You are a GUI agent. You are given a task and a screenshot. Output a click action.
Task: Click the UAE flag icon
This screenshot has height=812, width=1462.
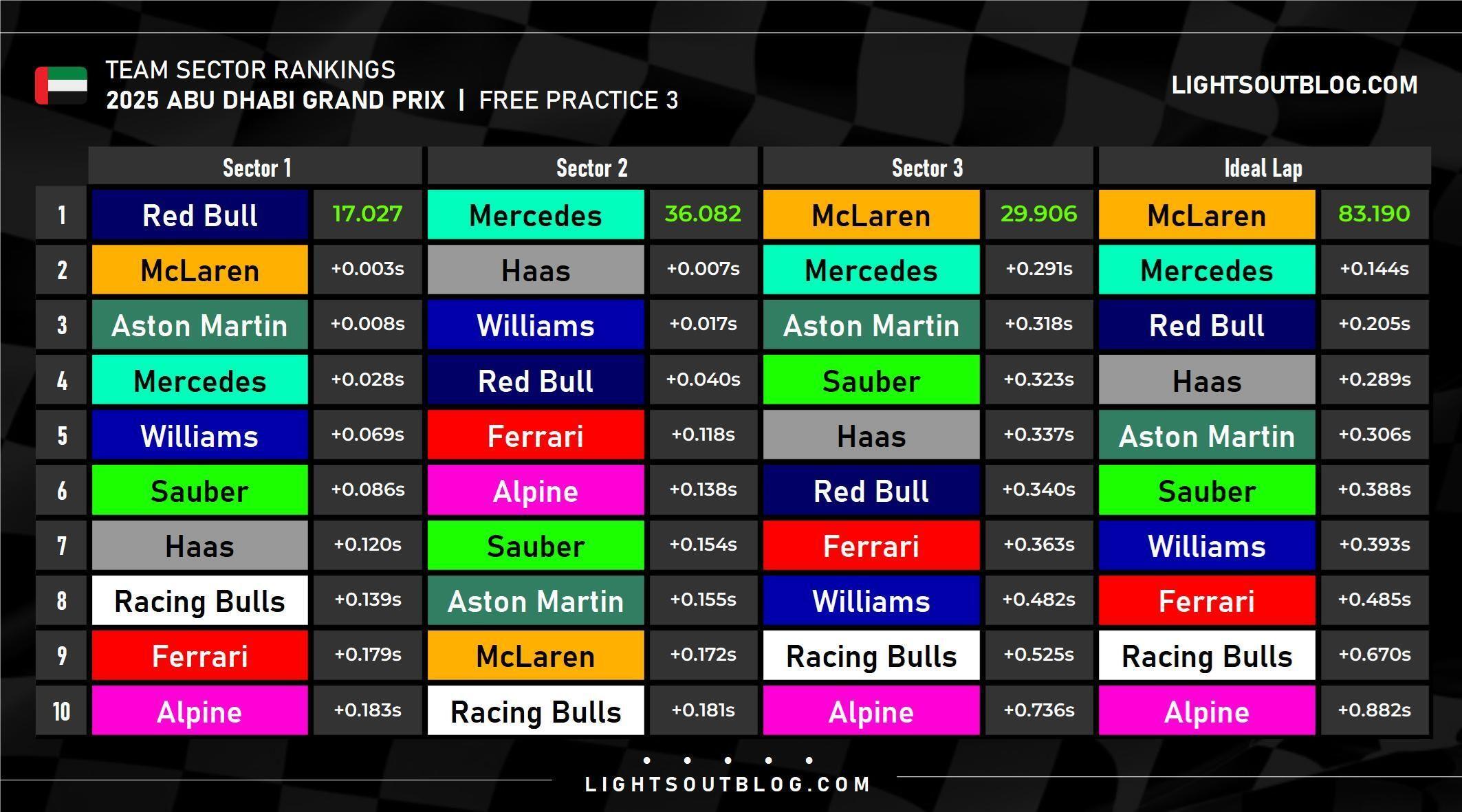pyautogui.click(x=61, y=85)
